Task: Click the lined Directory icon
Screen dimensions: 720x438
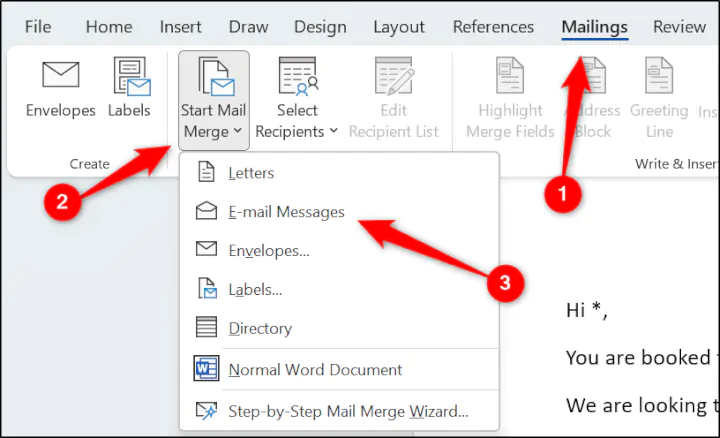Action: point(206,327)
